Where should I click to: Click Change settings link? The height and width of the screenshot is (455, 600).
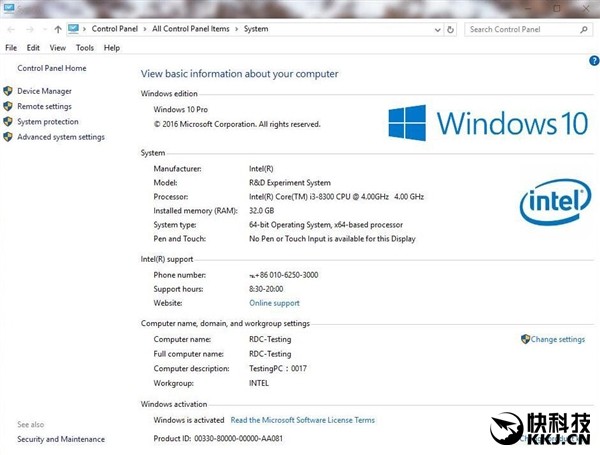558,339
